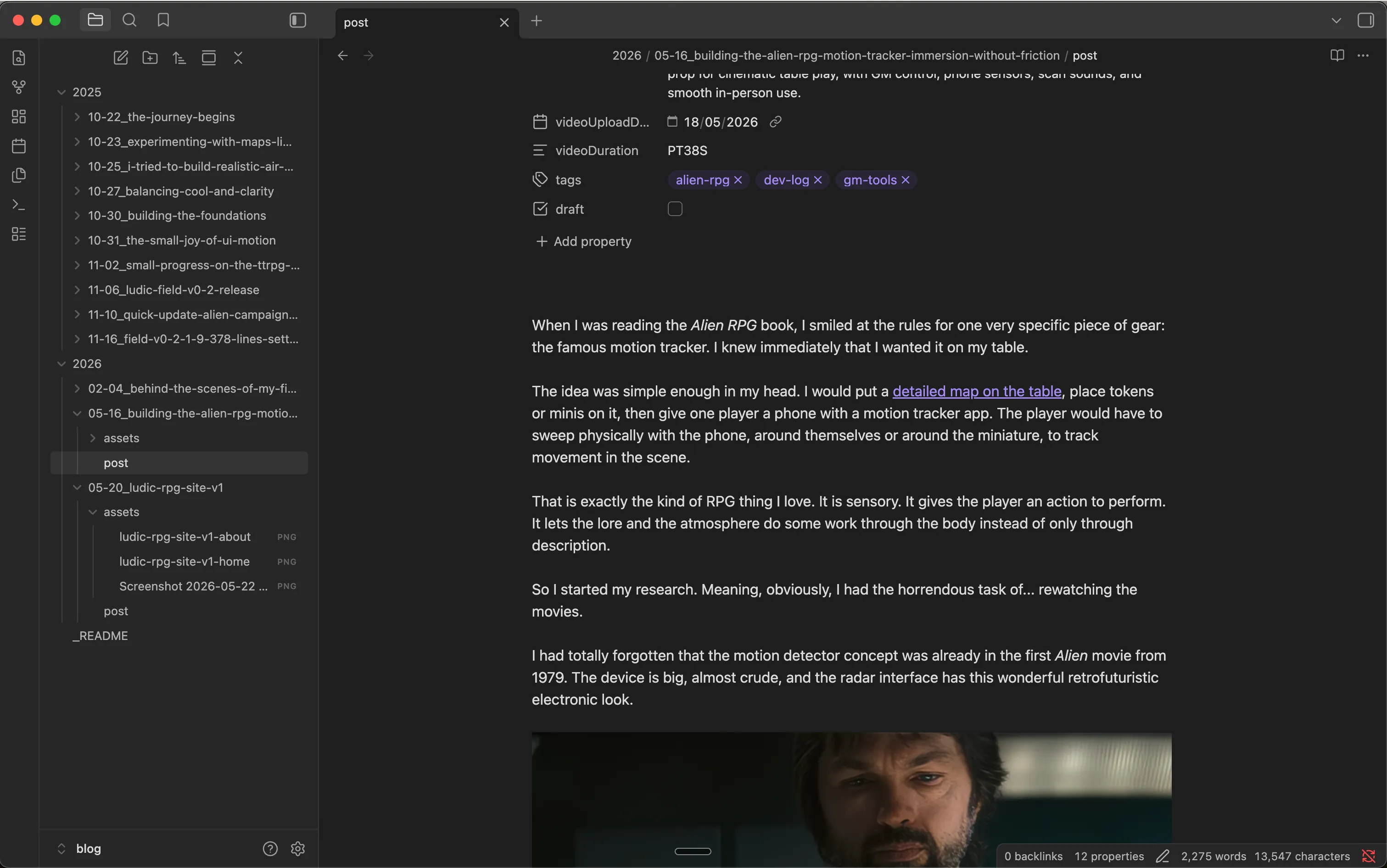The width and height of the screenshot is (1387, 868).
Task: Click the embedded Alien movie image
Action: click(x=851, y=800)
